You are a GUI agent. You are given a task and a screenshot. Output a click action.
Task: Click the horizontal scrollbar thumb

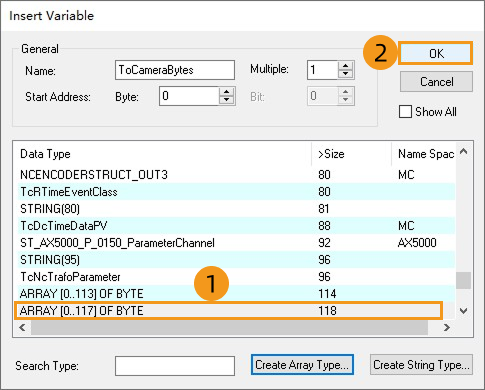(229, 327)
